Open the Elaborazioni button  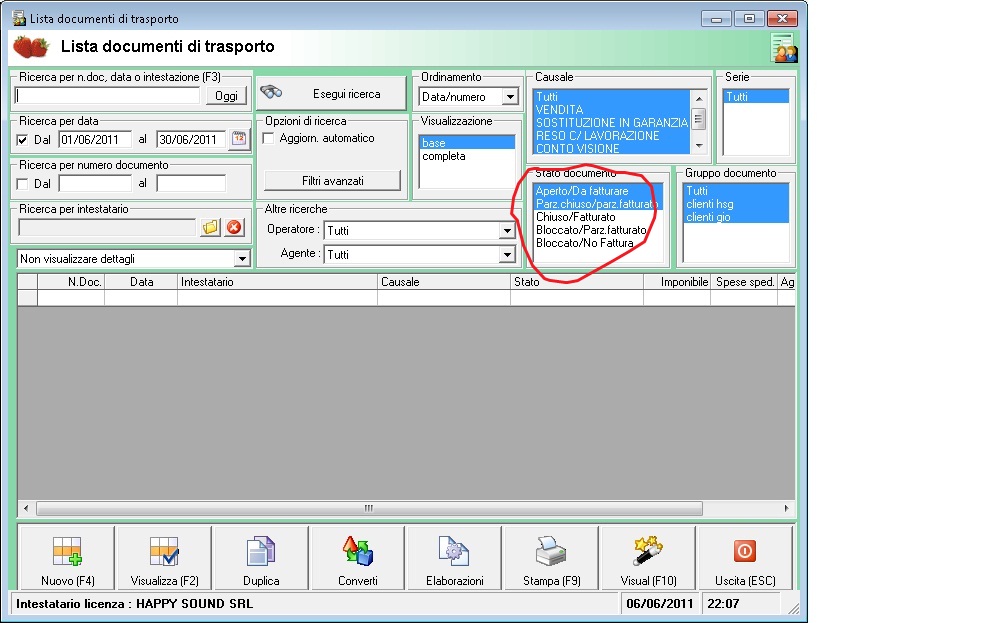454,558
